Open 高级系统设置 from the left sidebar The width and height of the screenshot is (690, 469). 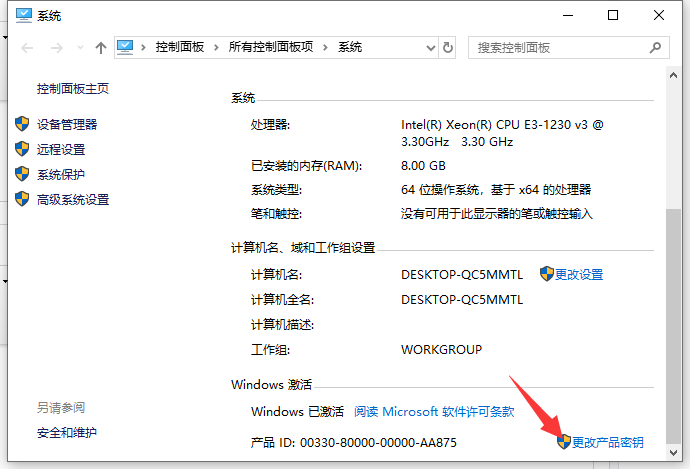click(73, 199)
